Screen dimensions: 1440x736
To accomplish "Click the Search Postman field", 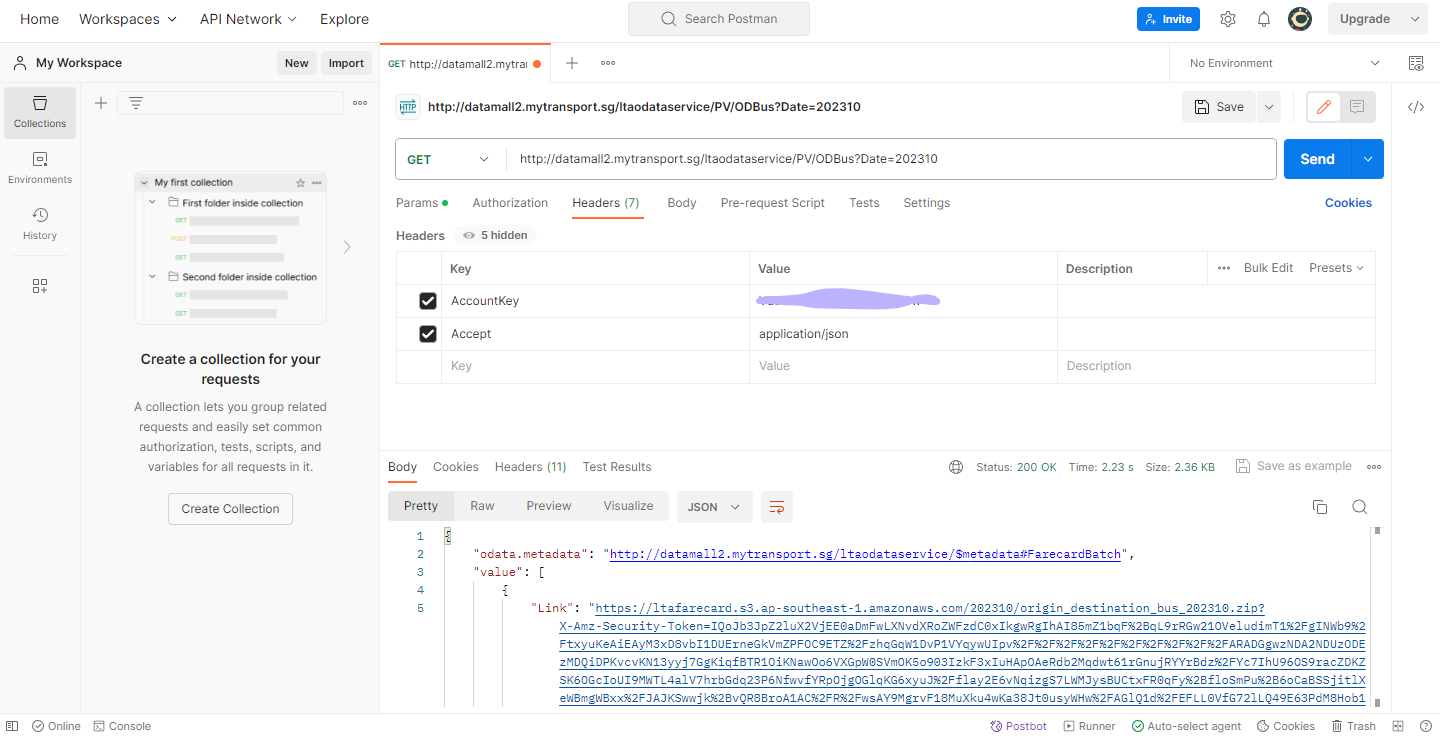I will click(719, 19).
